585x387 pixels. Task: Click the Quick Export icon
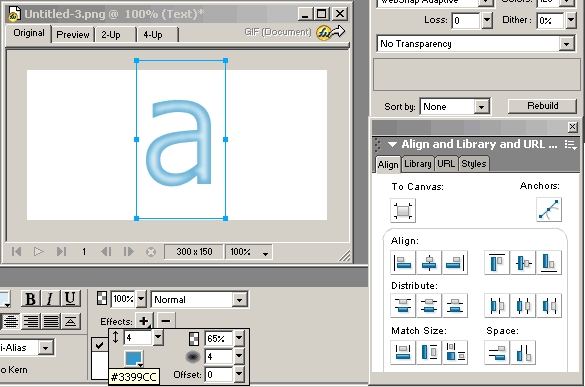(331, 32)
